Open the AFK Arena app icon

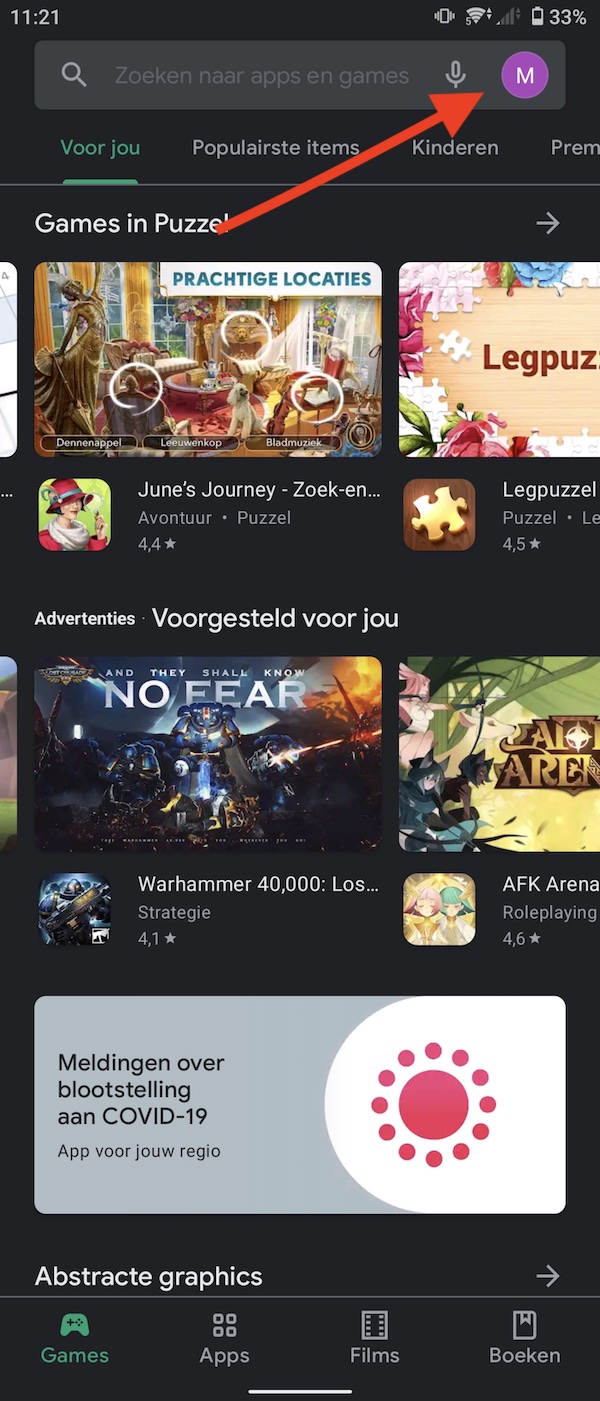pos(440,909)
